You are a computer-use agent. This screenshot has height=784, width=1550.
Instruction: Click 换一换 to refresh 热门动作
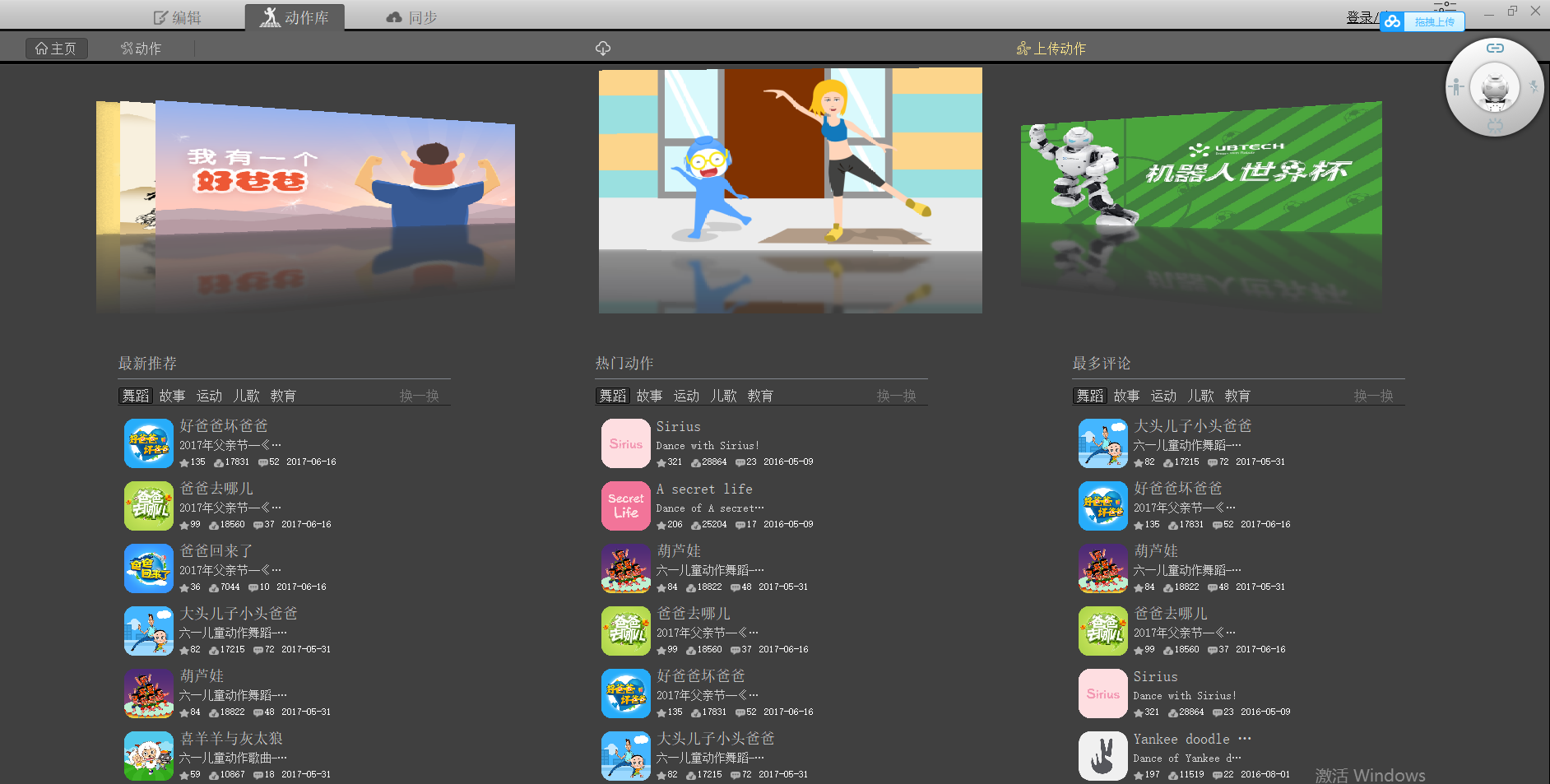click(897, 396)
